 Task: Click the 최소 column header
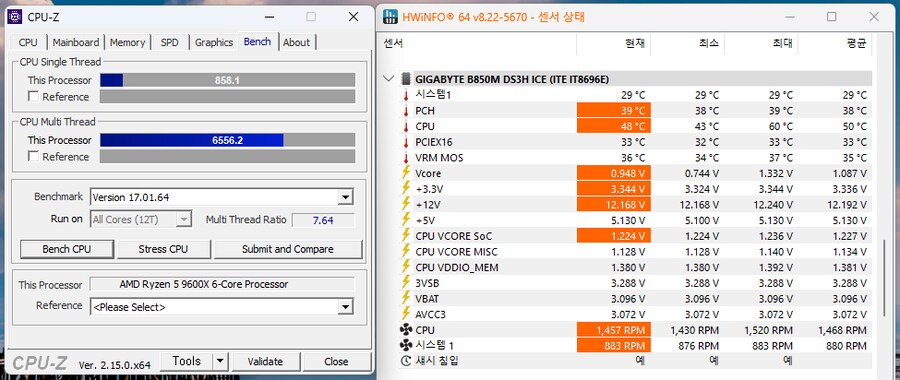(687, 44)
